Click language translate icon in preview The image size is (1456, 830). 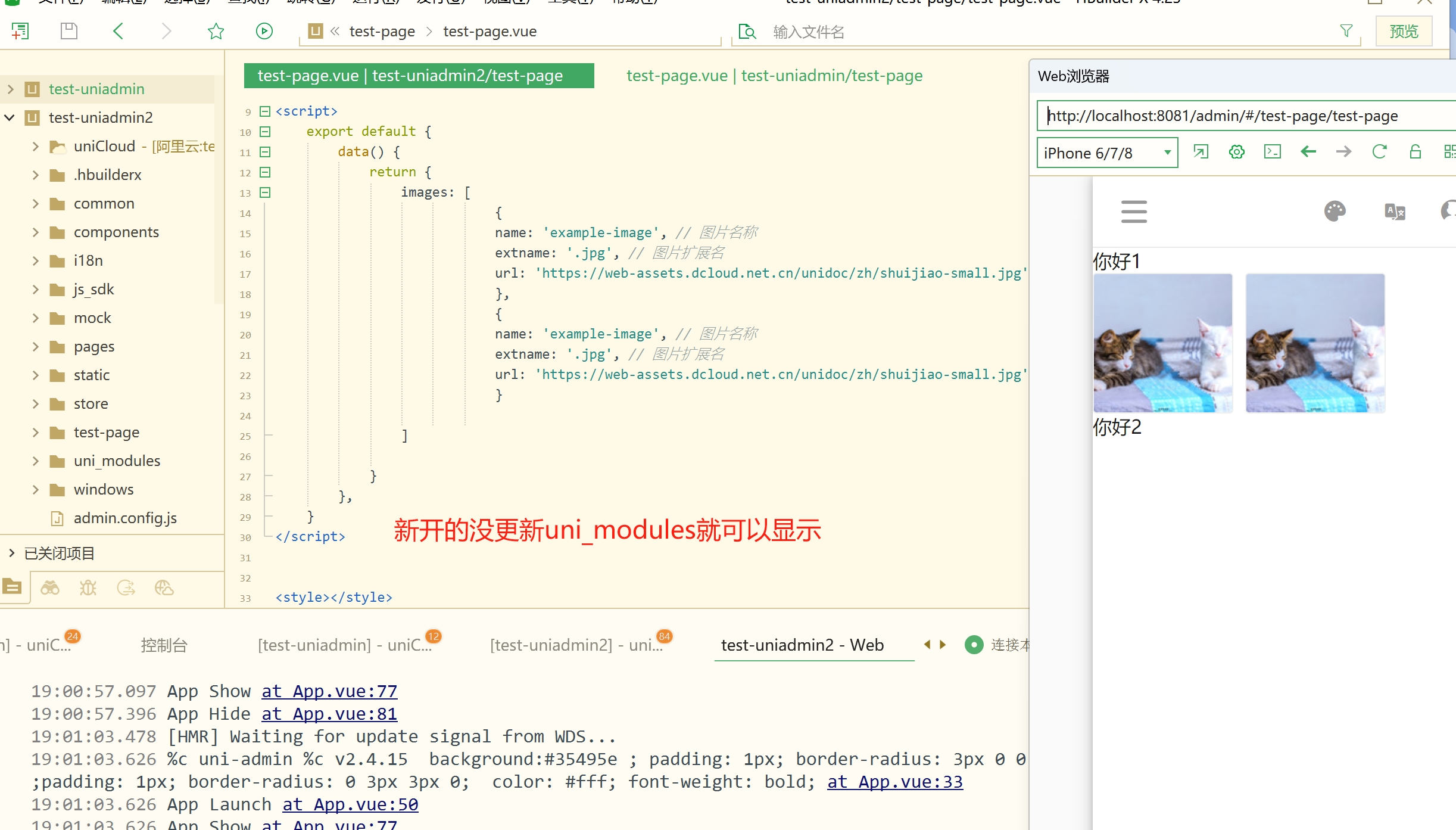(x=1395, y=211)
